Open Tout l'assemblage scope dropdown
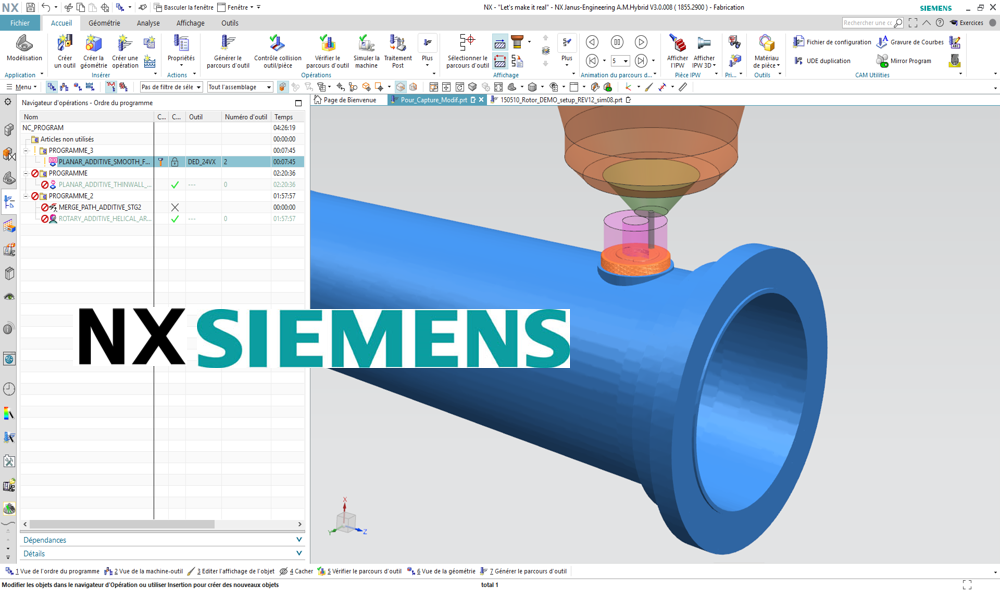Image resolution: width=1000 pixels, height=591 pixels. (240, 87)
